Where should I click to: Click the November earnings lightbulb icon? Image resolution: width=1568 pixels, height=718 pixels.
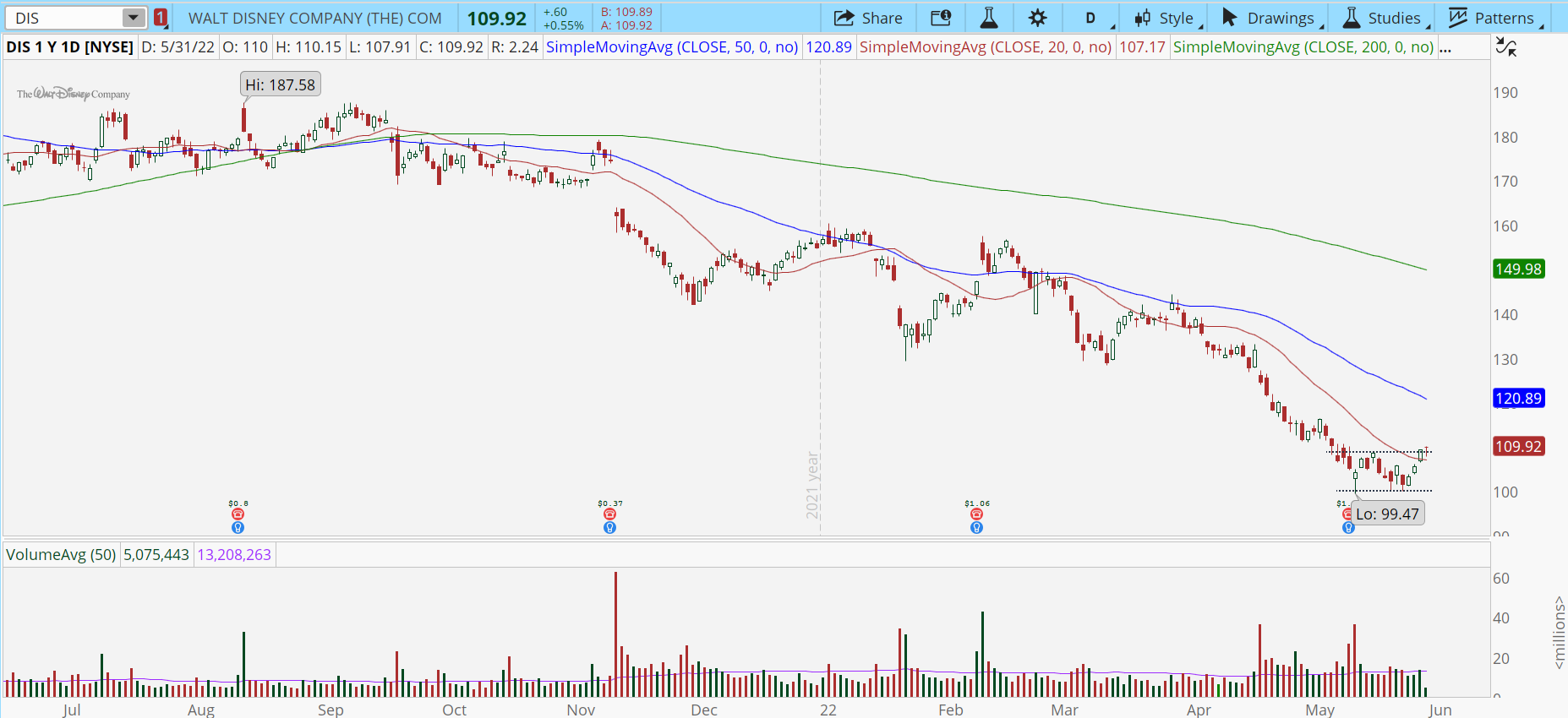pos(609,528)
